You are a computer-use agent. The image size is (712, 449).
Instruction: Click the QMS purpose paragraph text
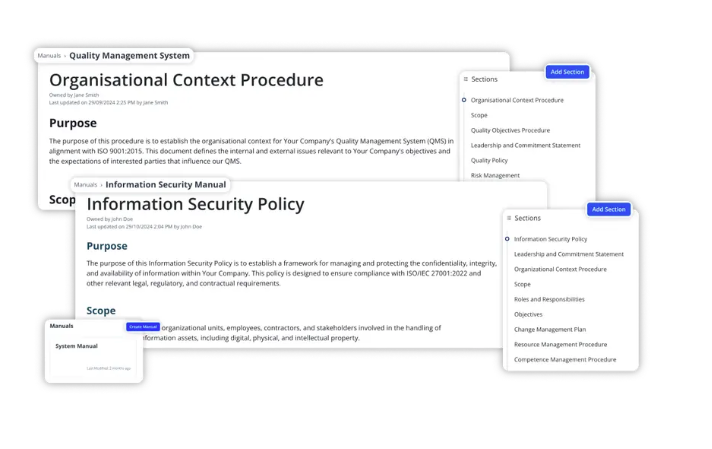pos(251,151)
